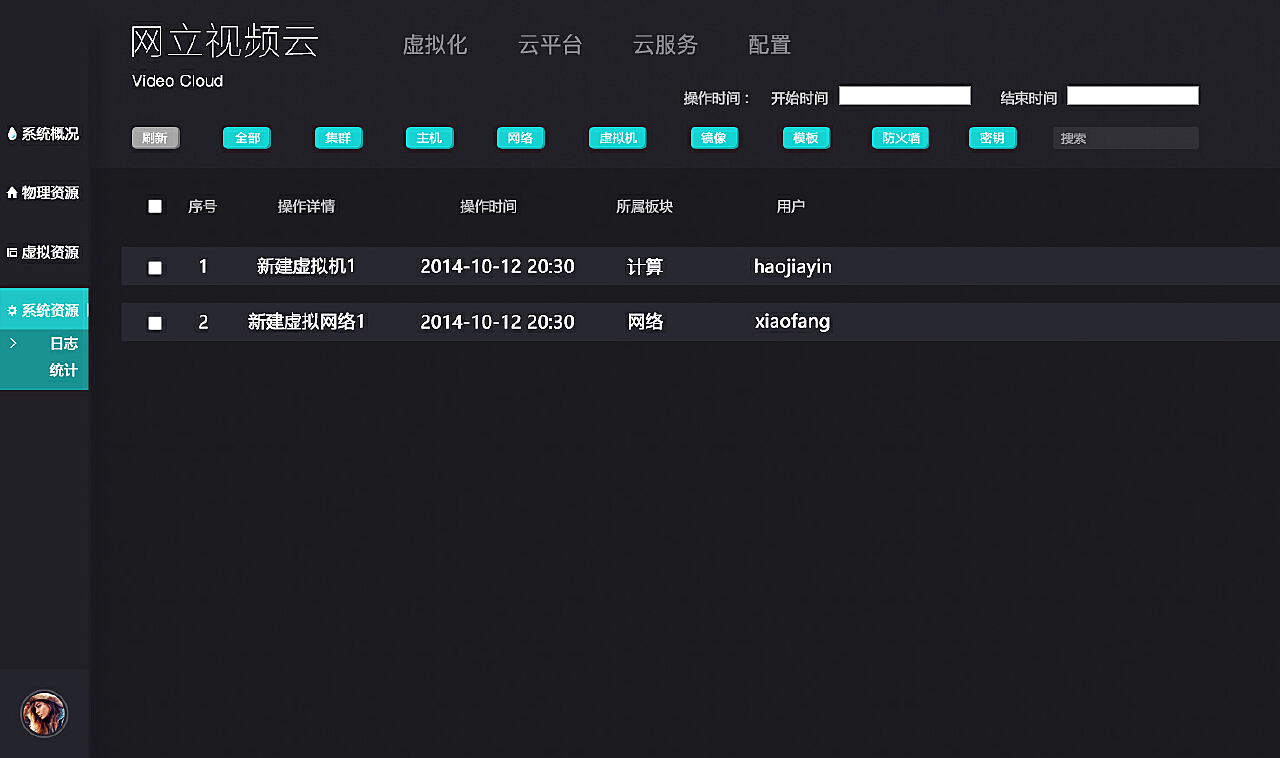The height and width of the screenshot is (758, 1280).
Task: Expand the 日志 submenu arrow
Action: coord(12,343)
